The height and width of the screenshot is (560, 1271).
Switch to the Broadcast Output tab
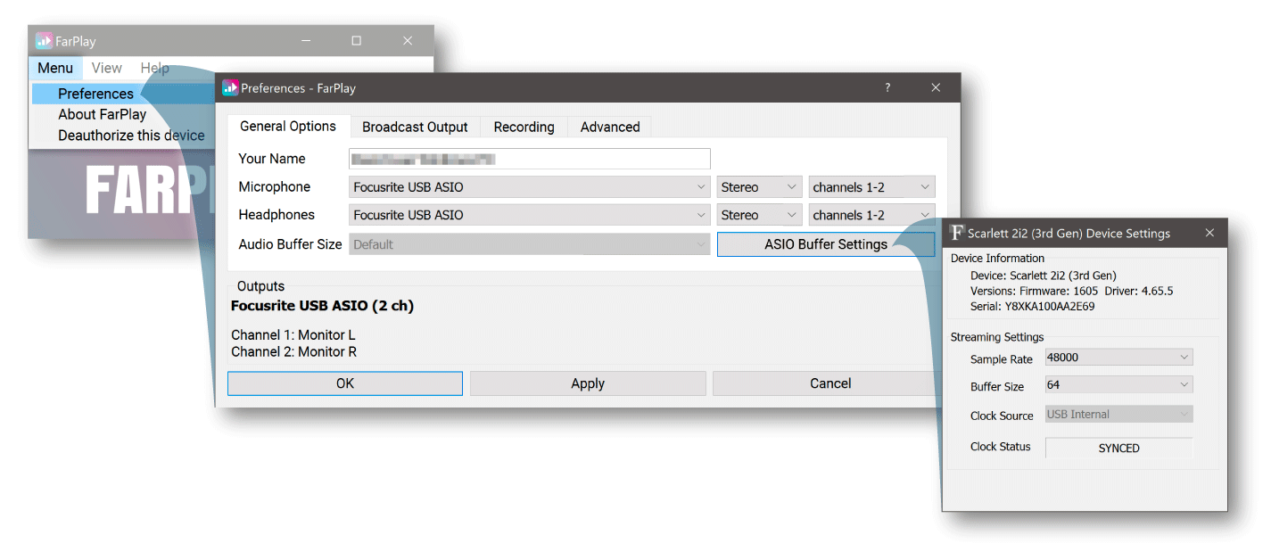pyautogui.click(x=414, y=127)
